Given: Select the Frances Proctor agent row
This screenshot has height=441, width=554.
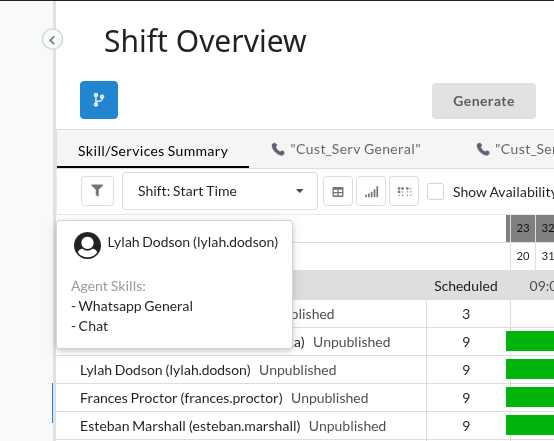Looking at the screenshot, I should [241, 398].
